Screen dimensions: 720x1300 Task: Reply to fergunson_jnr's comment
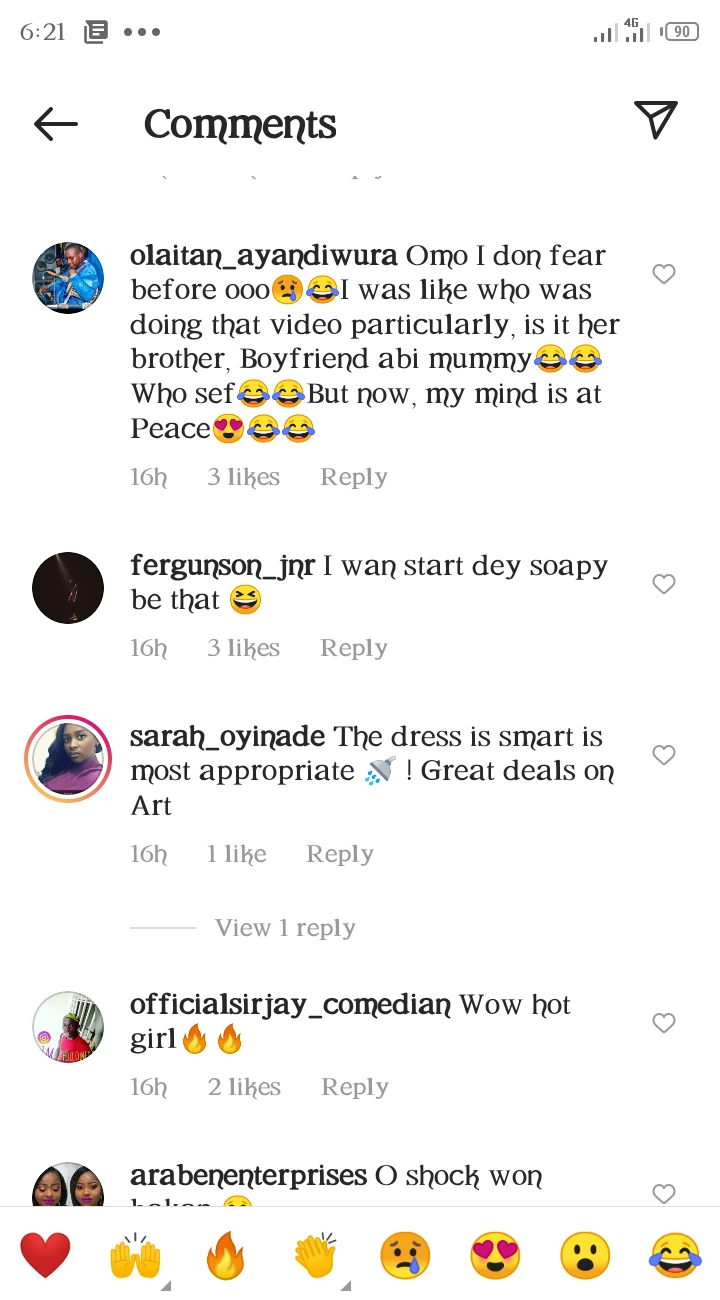353,648
